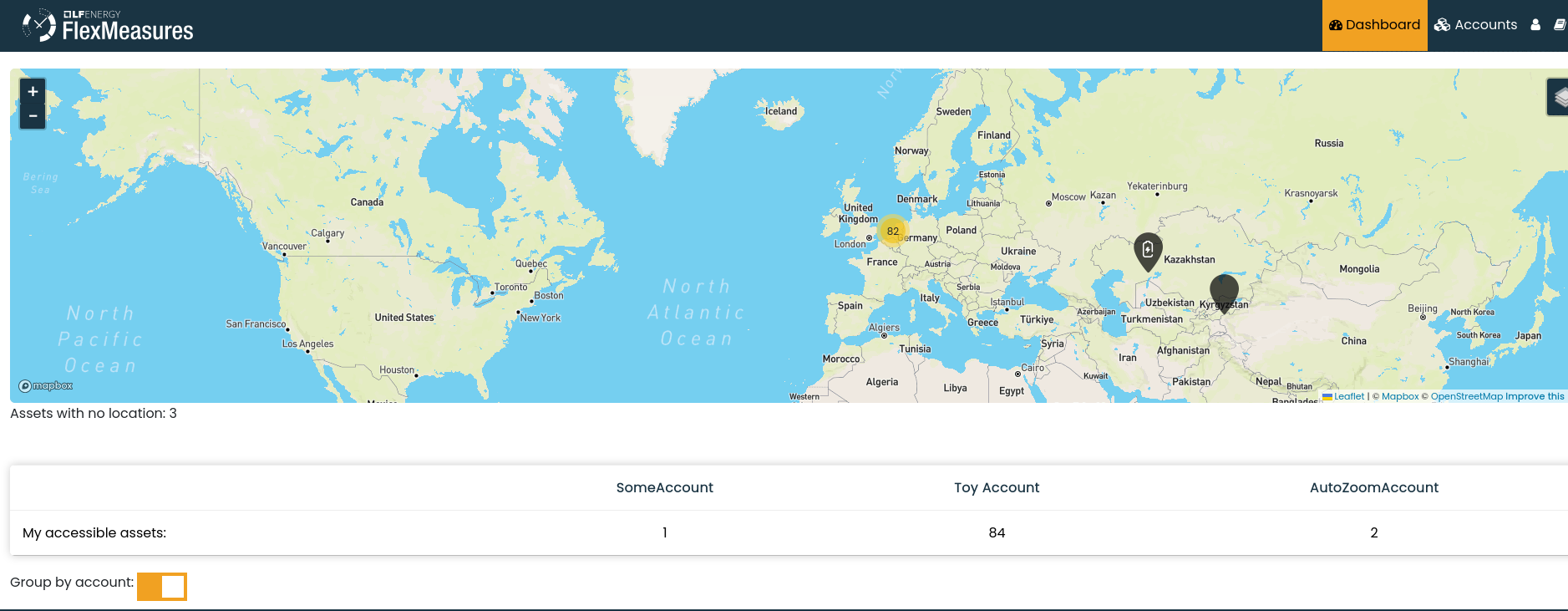Image resolution: width=1568 pixels, height=611 pixels.
Task: Open the Accounts menu item
Action: tap(1475, 25)
